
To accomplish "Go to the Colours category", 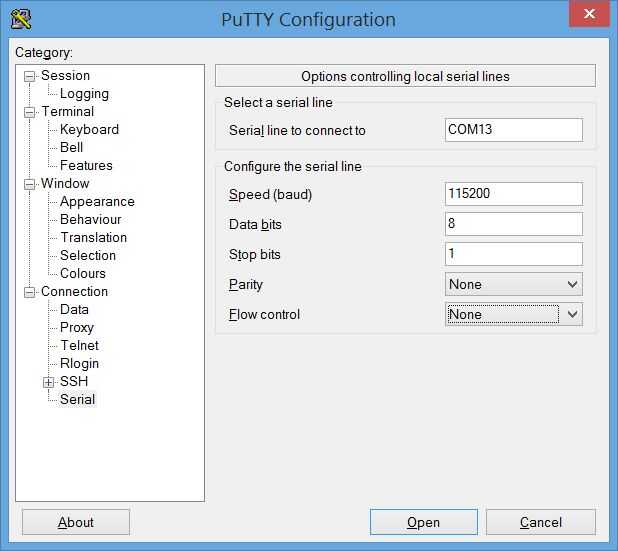I will 82,274.
